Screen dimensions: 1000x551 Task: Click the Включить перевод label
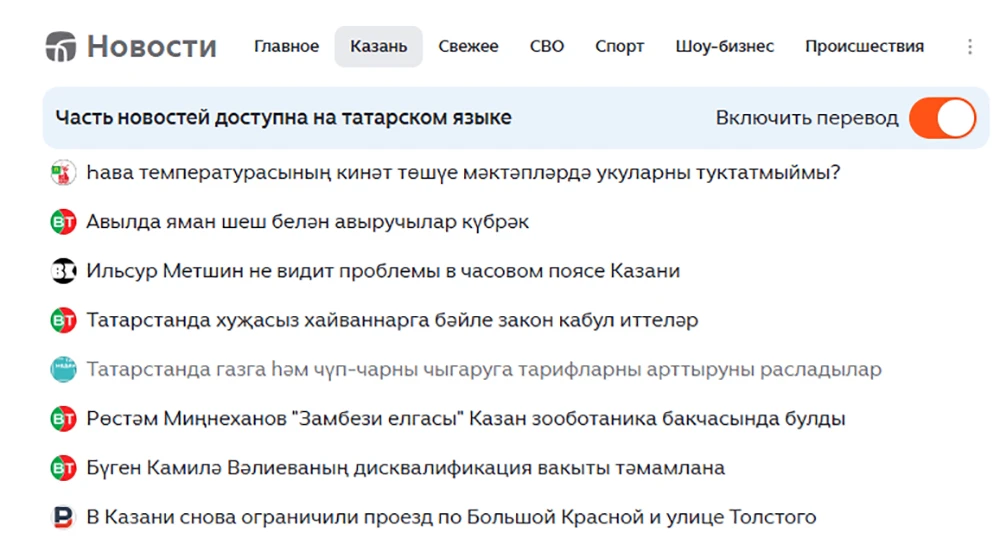click(x=807, y=118)
